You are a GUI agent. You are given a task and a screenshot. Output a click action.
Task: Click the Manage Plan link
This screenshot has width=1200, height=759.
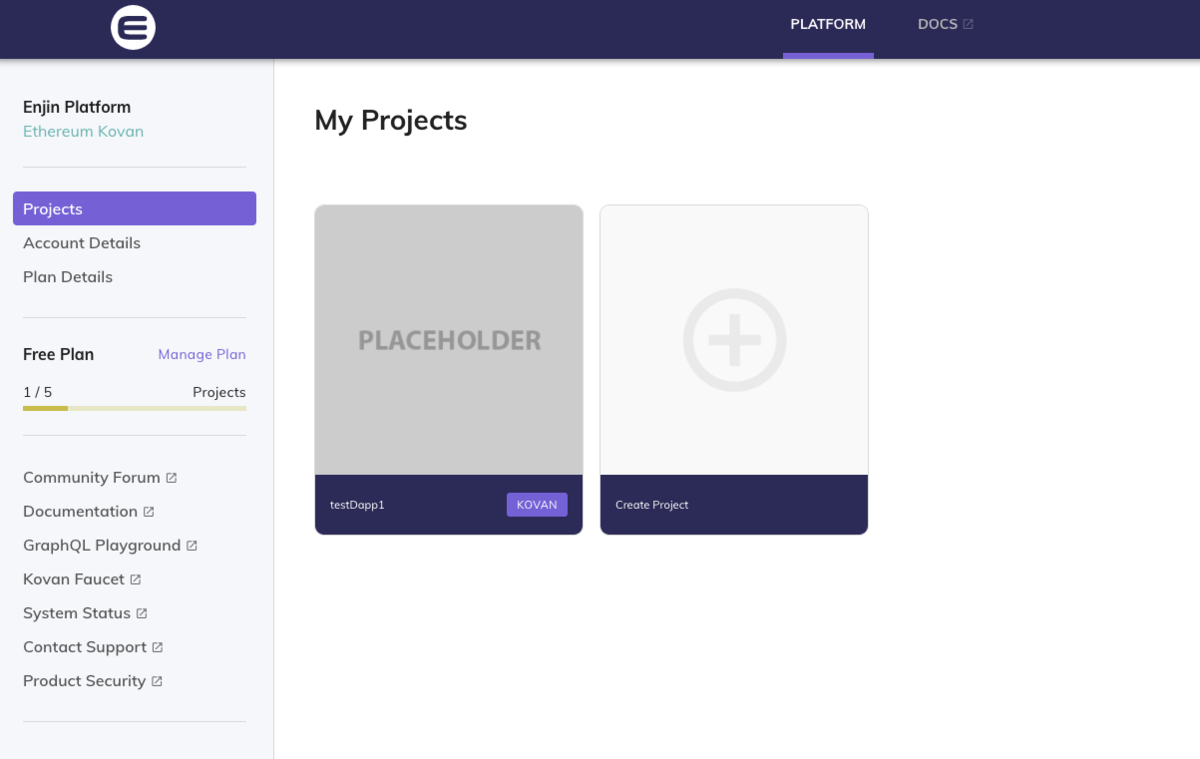(x=202, y=354)
